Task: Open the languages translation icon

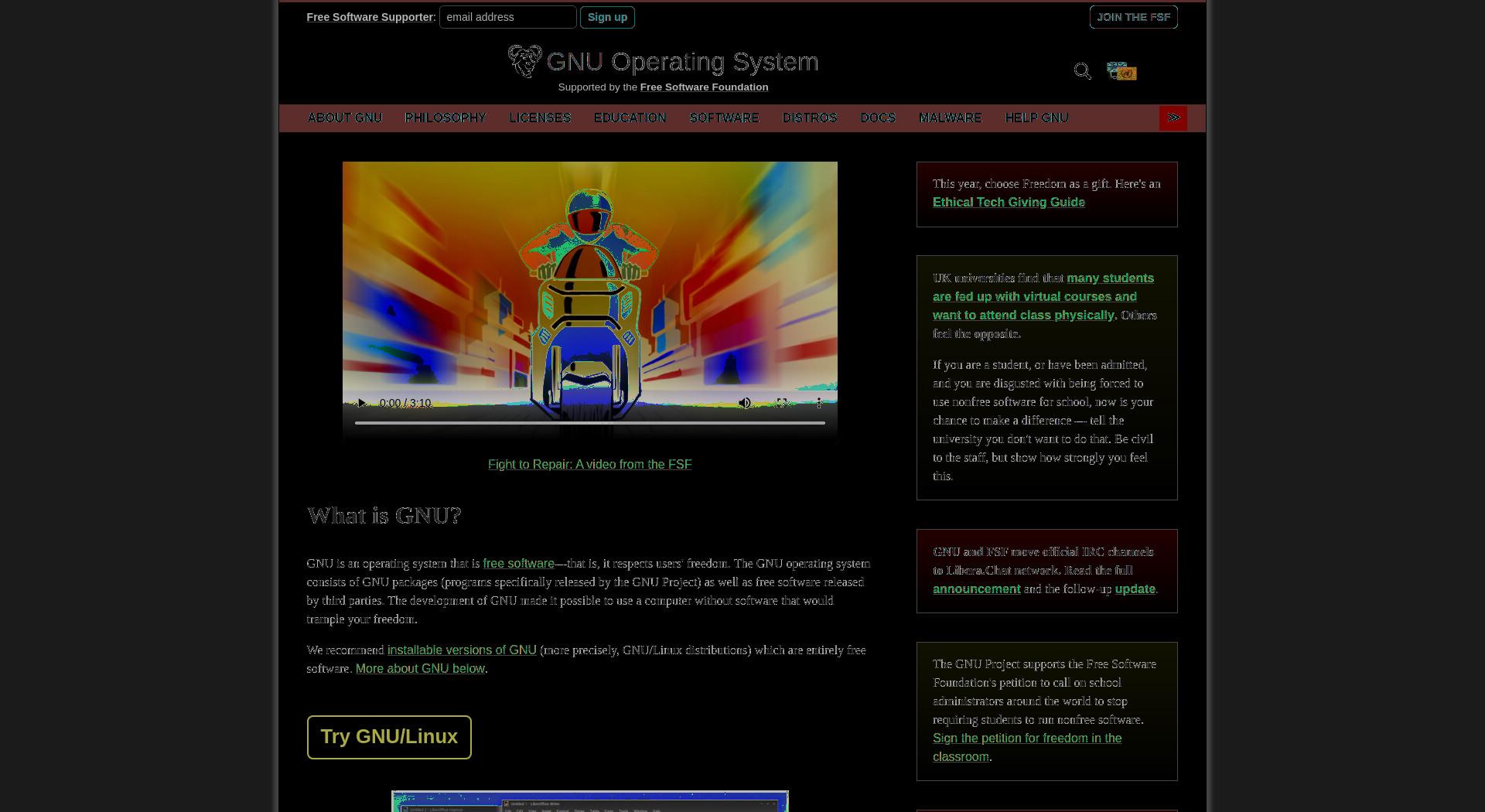Action: pyautogui.click(x=1121, y=71)
